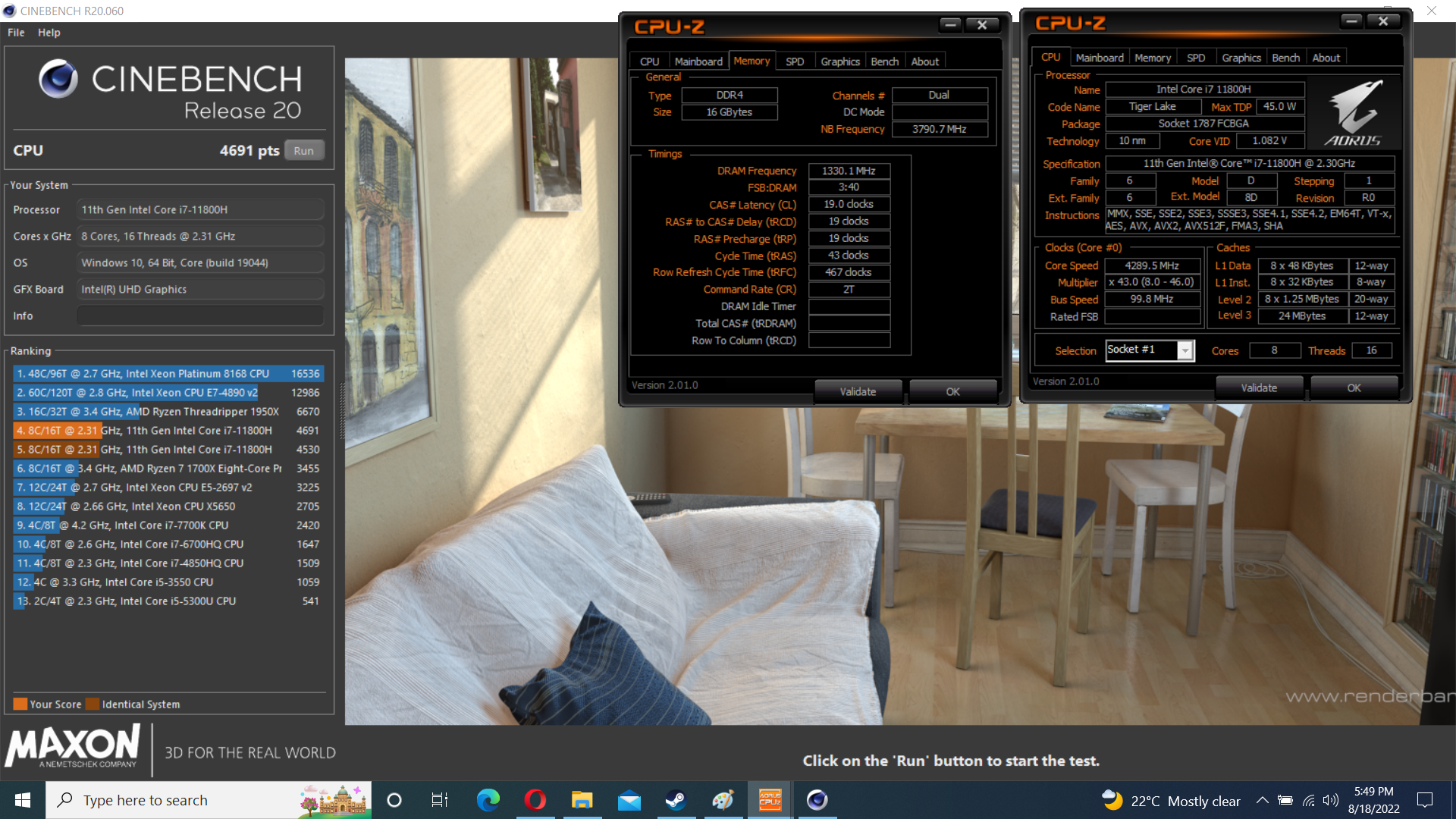Click the AORUS logo in CPU-Z

pos(1354,113)
